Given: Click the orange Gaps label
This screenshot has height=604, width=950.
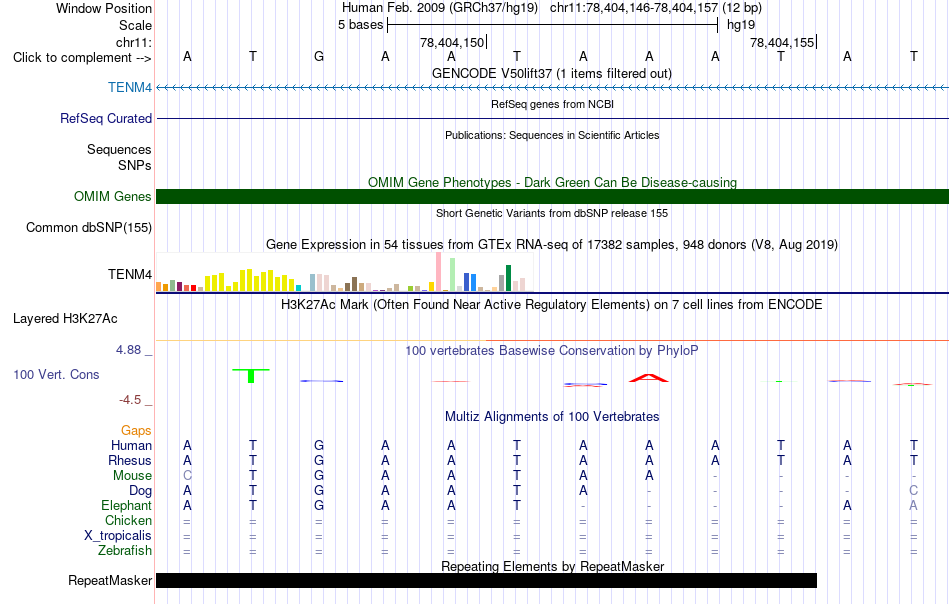Looking at the screenshot, I should tap(136, 430).
